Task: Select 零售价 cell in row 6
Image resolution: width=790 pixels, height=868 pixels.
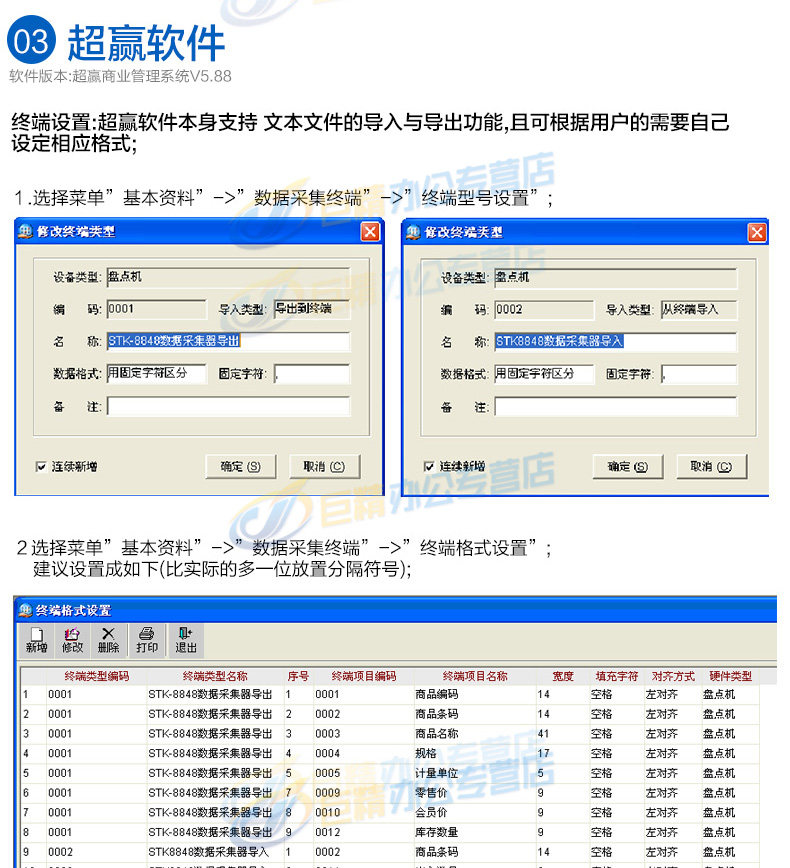Action: pos(475,793)
